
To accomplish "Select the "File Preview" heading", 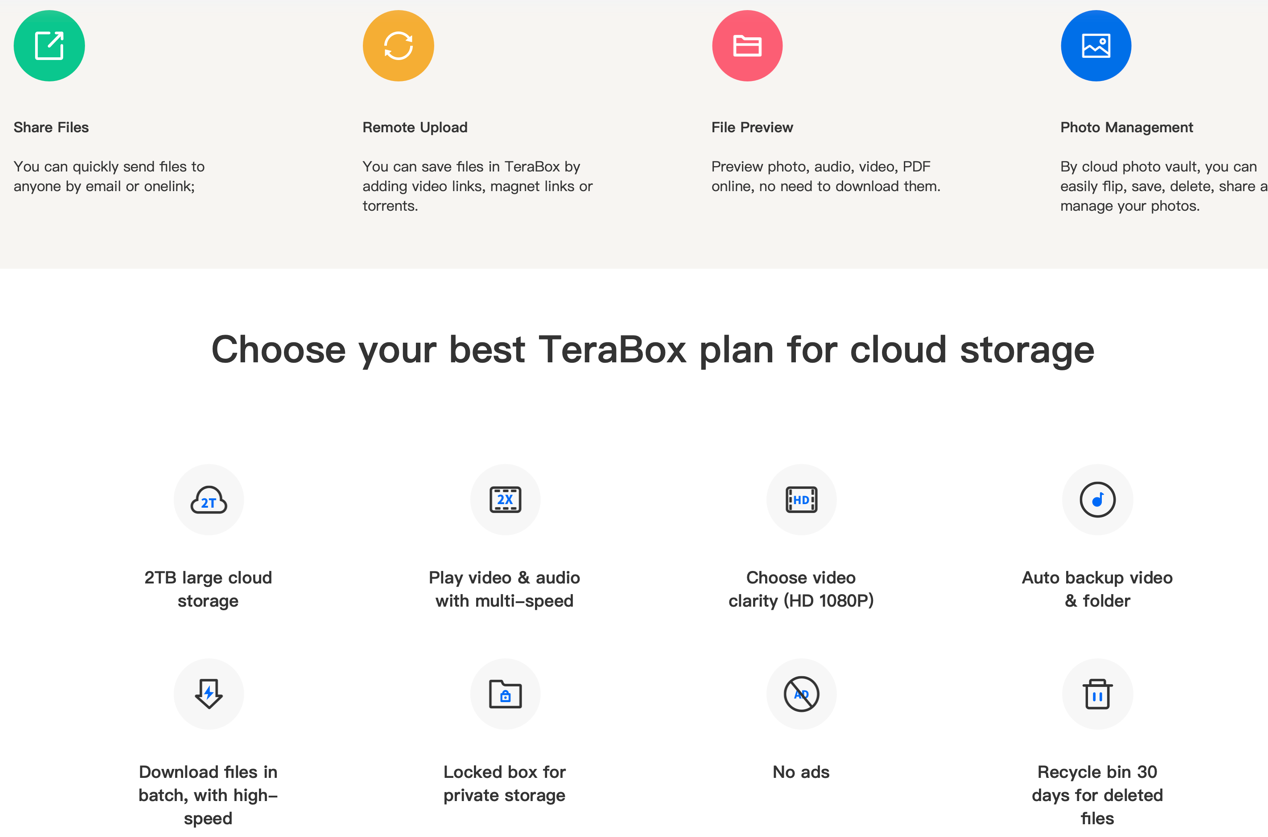I will (752, 127).
